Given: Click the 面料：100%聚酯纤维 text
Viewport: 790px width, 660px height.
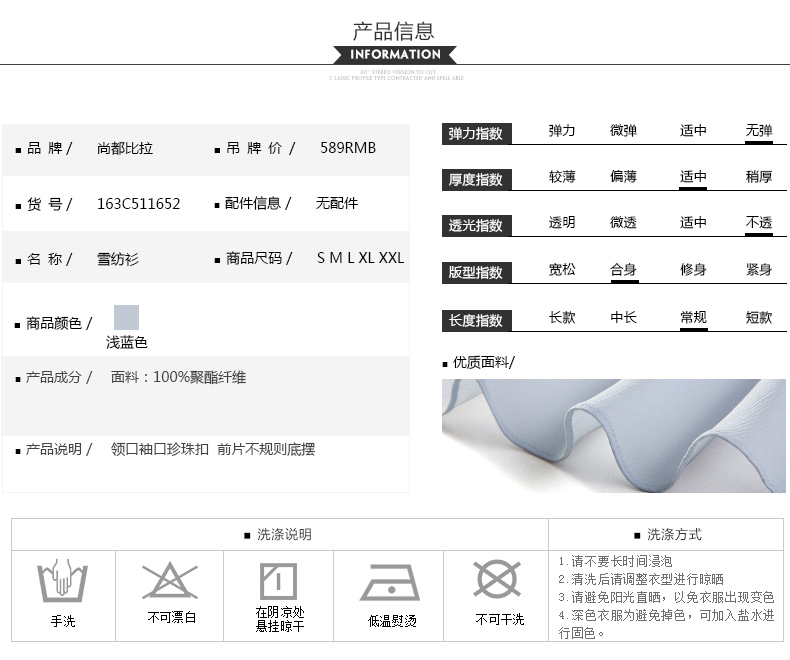Looking at the screenshot, I should click(x=178, y=377).
